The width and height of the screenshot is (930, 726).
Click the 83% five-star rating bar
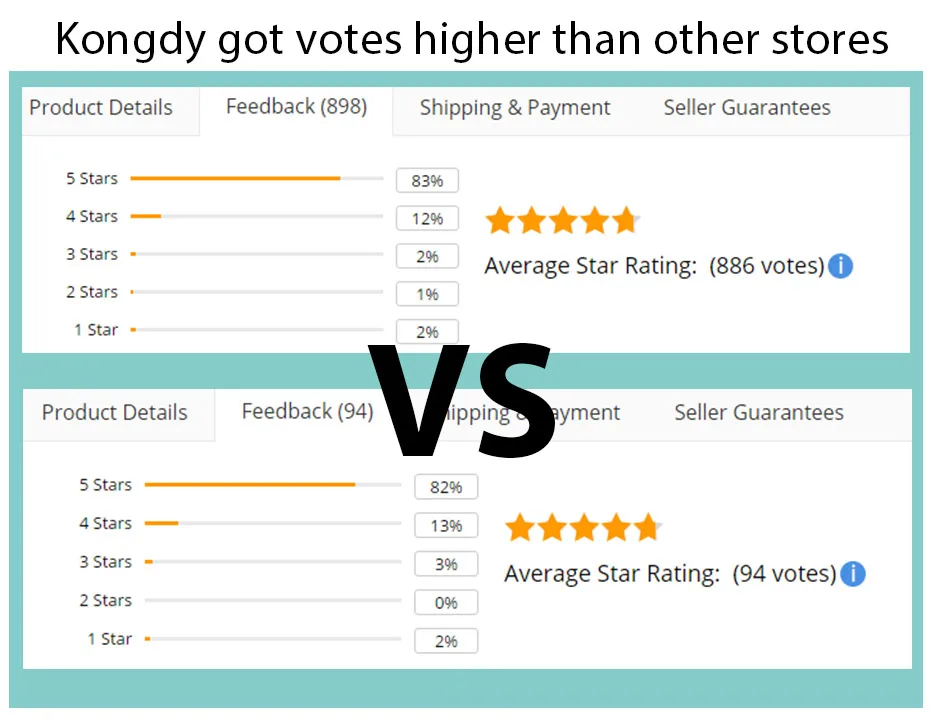[256, 179]
